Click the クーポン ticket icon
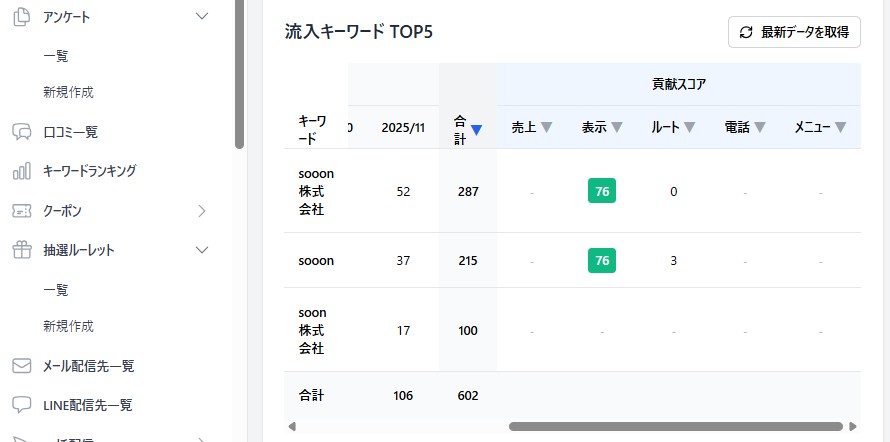Image resolution: width=890 pixels, height=442 pixels. 20,211
